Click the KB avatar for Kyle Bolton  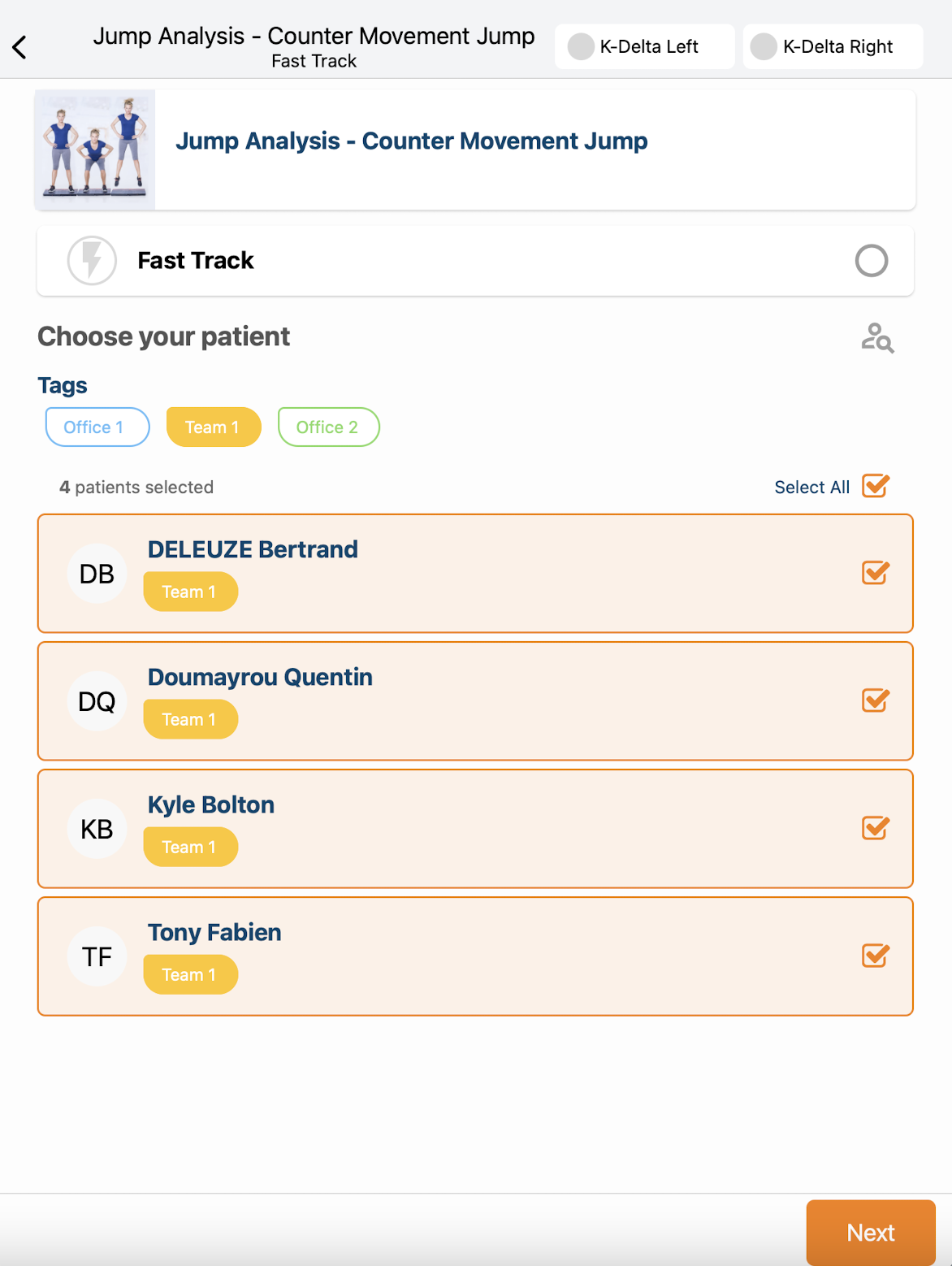coord(97,829)
